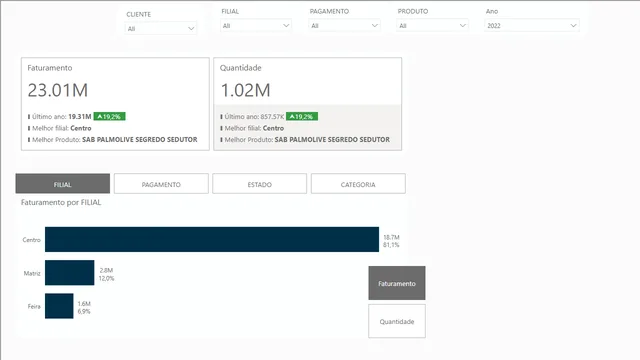The width and height of the screenshot is (640, 360).
Task: Click the Centro axis label
Action: point(31,240)
